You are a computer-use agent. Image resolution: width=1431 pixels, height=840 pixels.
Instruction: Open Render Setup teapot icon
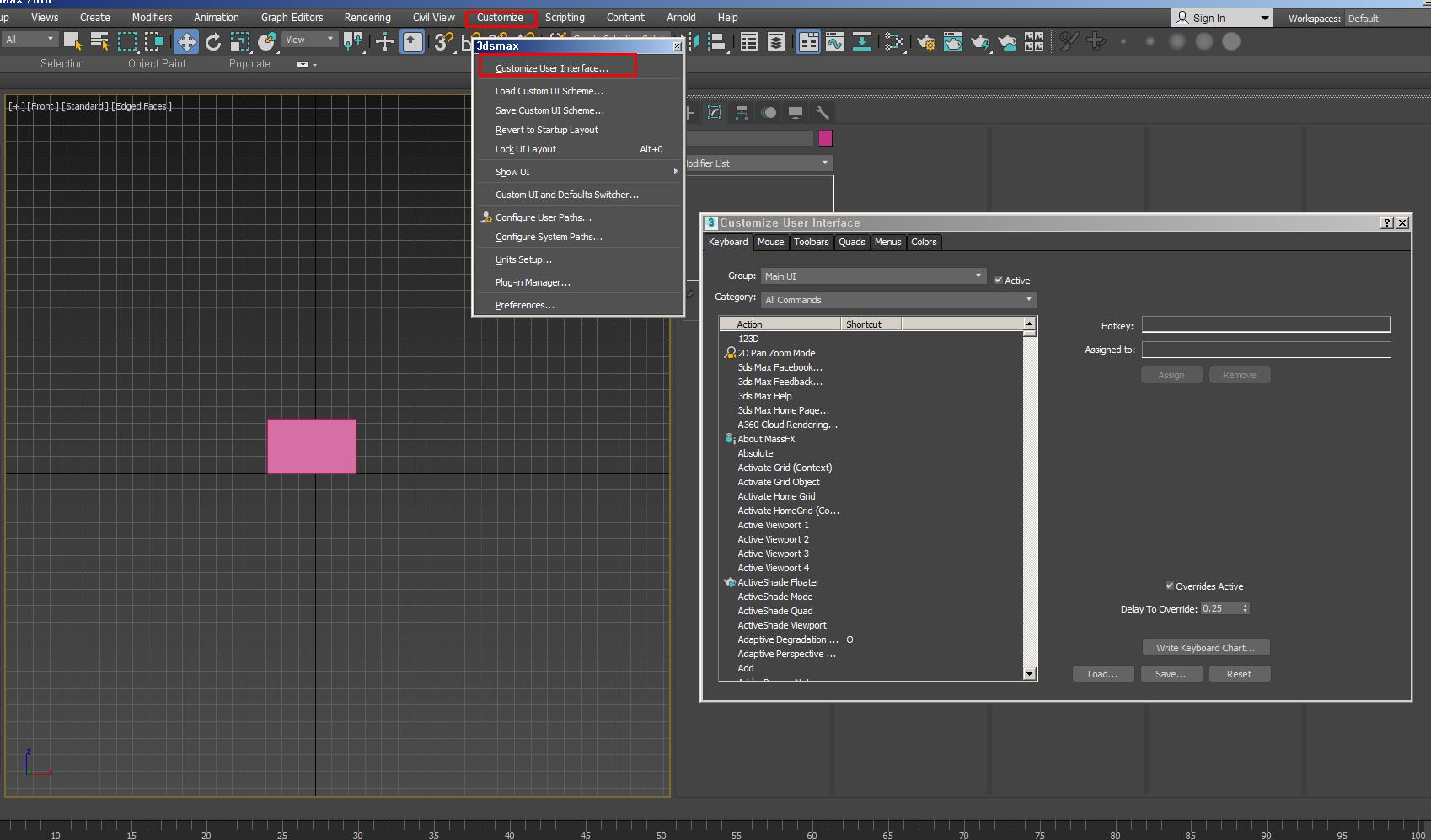(x=926, y=41)
